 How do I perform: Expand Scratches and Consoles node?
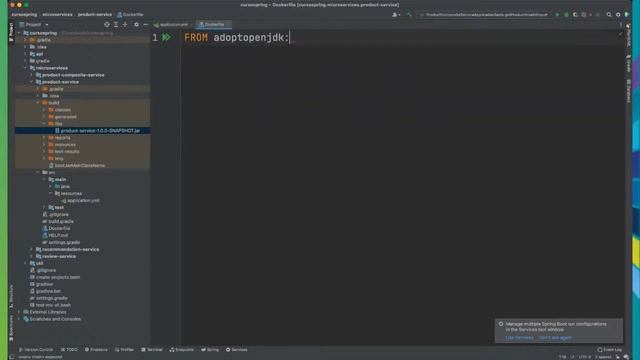click(19, 319)
